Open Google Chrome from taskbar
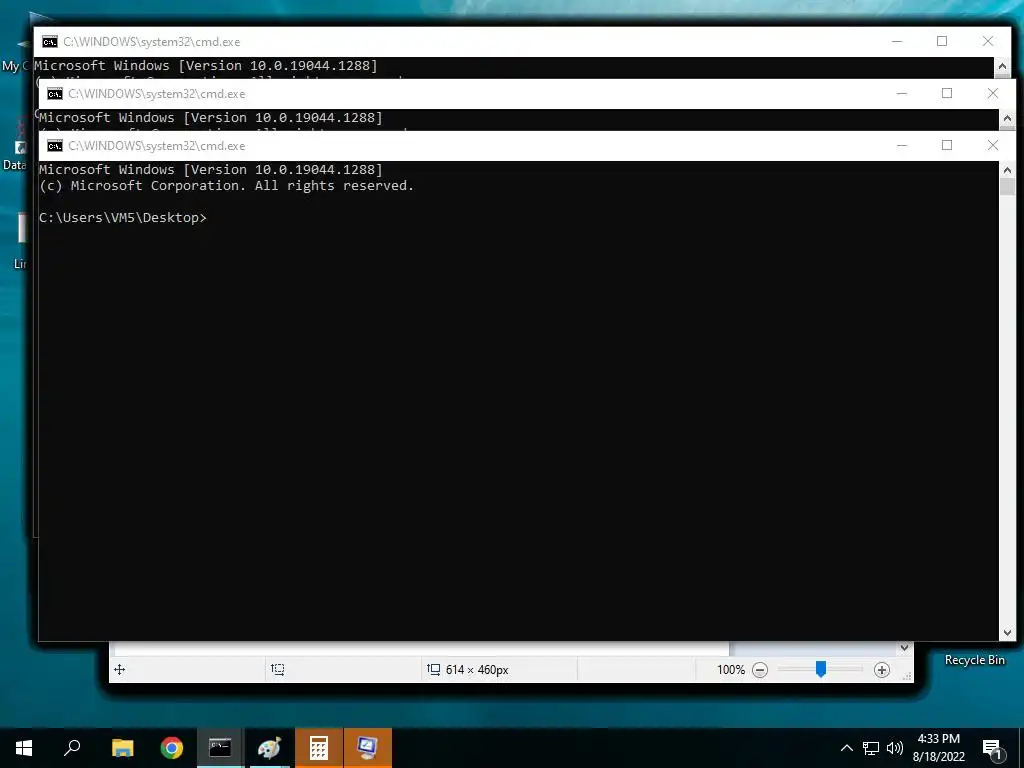 172,748
